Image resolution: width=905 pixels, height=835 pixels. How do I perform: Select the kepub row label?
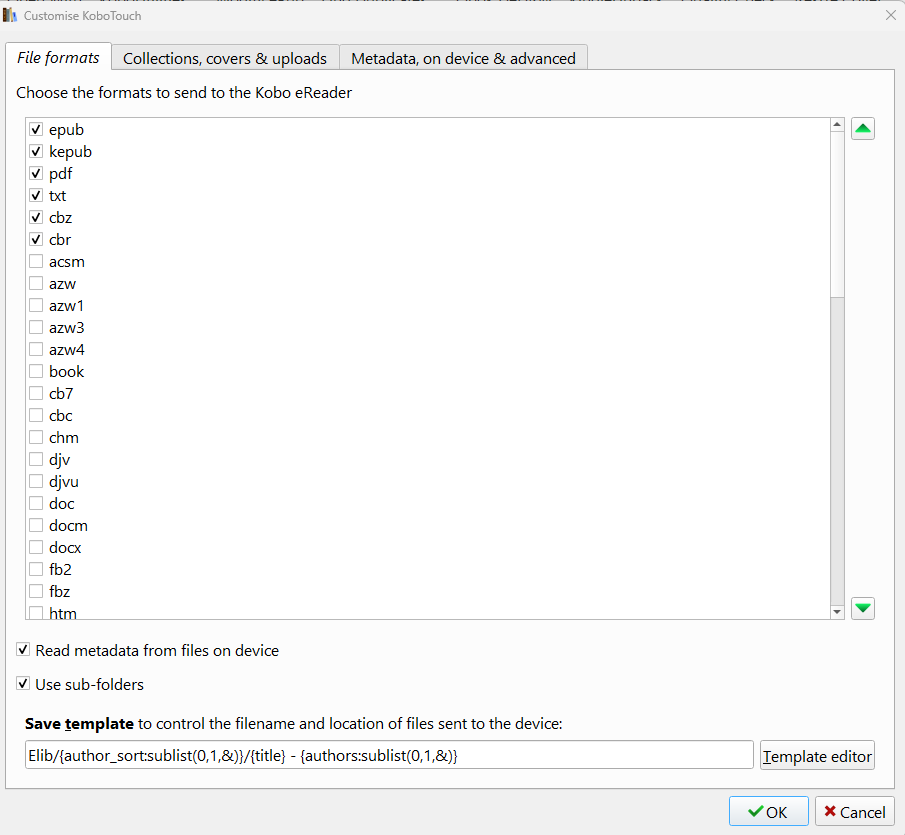coord(70,152)
